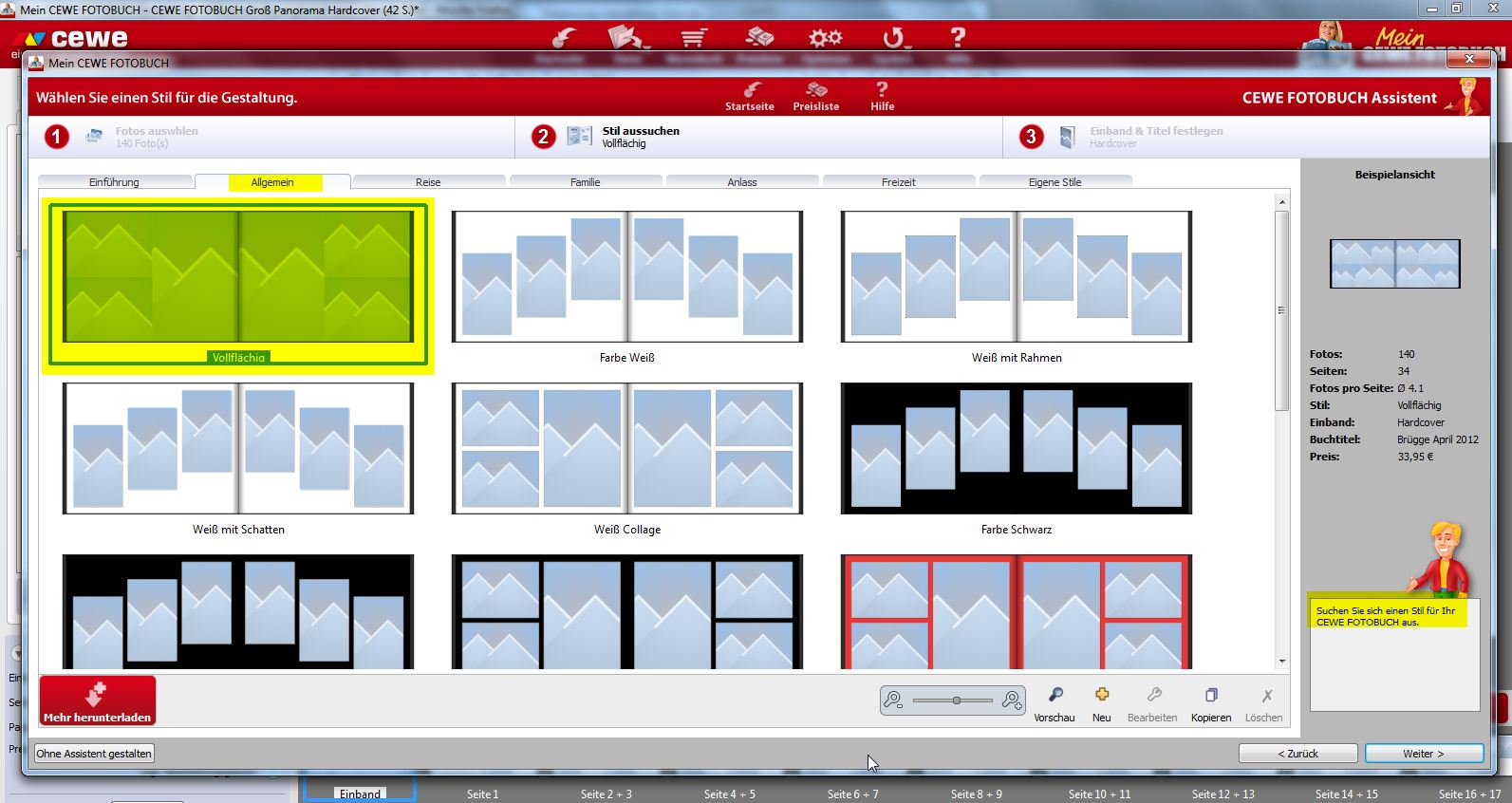Open the Freizeit tab

coord(898,181)
